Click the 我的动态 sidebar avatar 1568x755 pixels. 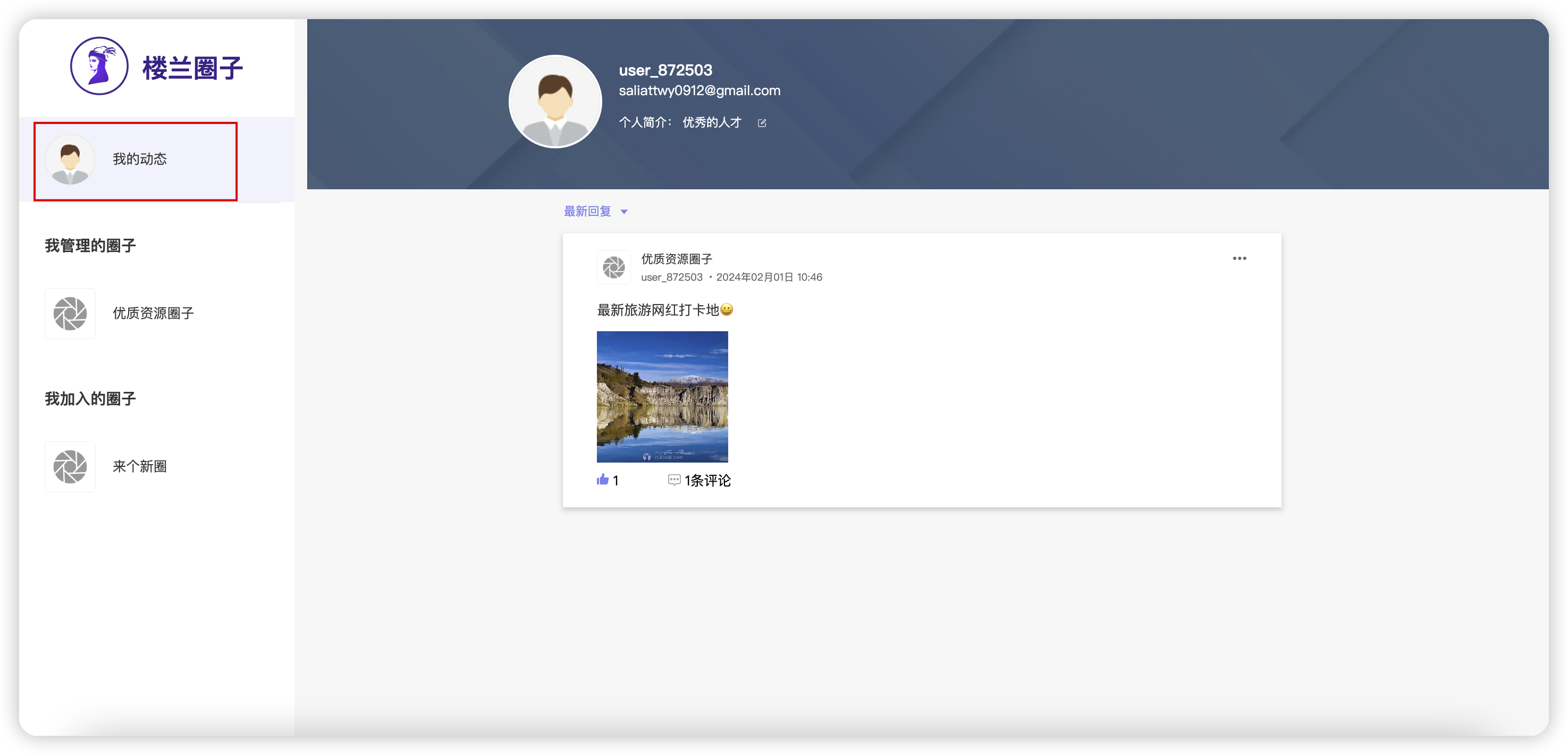click(x=70, y=160)
